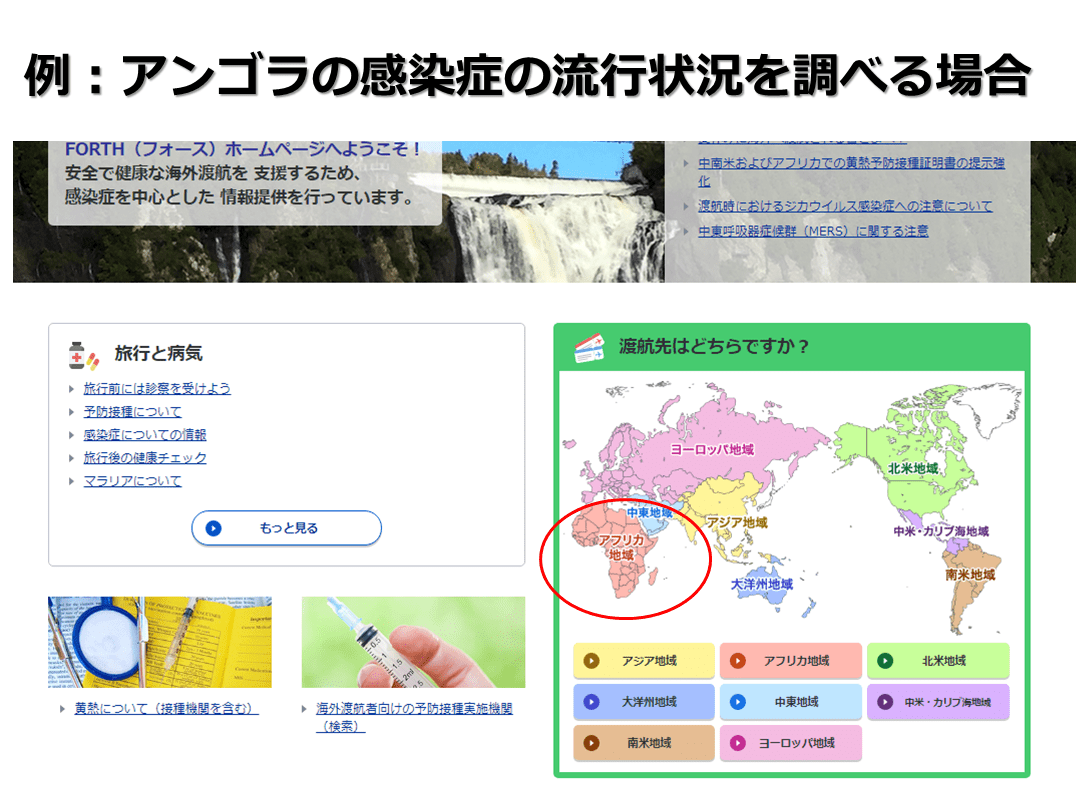Click the play arrow icon in もっと見る button
The image size is (1080, 810).
point(213,528)
